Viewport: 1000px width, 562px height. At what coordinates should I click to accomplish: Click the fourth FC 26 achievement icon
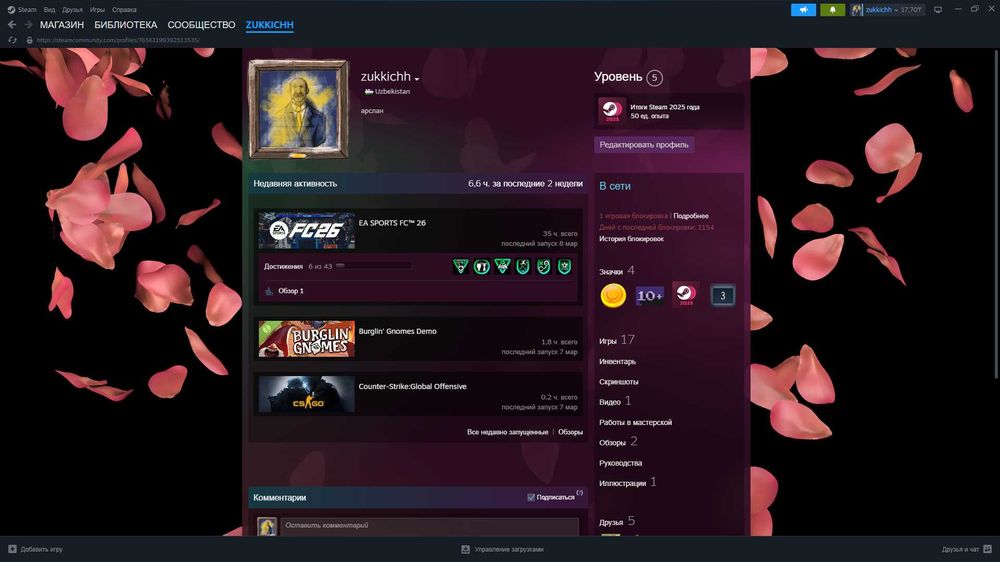[523, 267]
